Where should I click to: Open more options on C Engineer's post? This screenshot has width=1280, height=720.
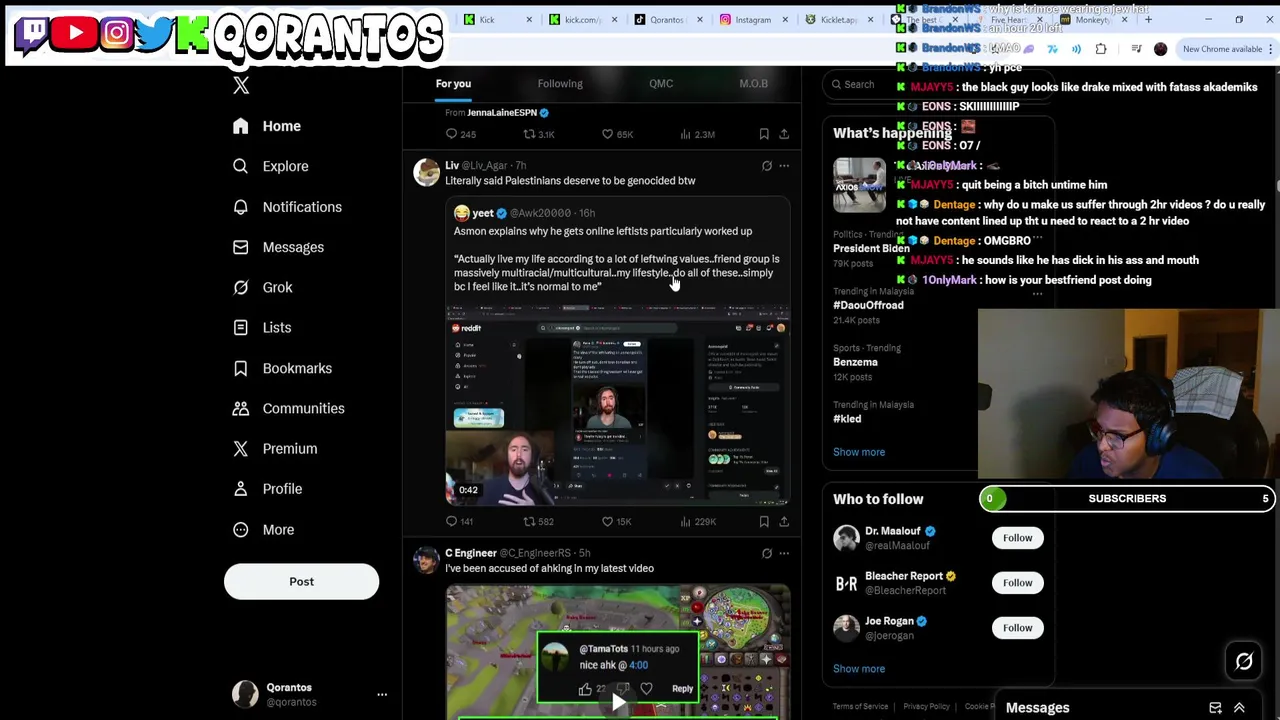tap(784, 553)
